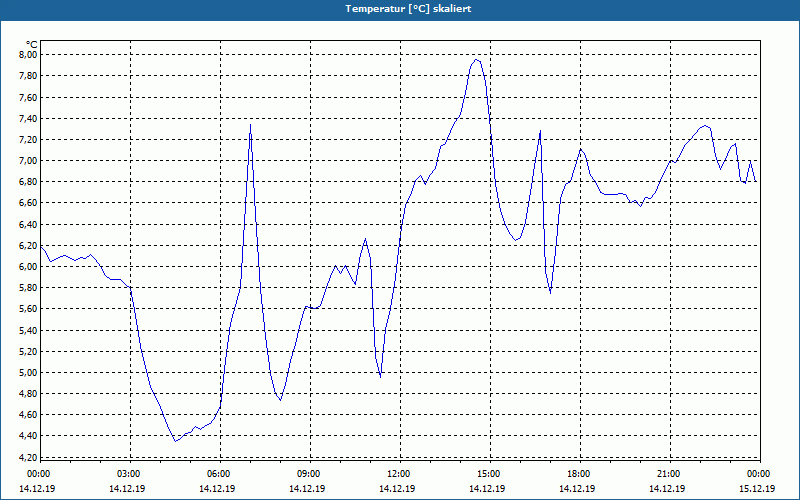The image size is (800, 500).
Task: Click the 5,20 y-axis value
Action: 28,352
